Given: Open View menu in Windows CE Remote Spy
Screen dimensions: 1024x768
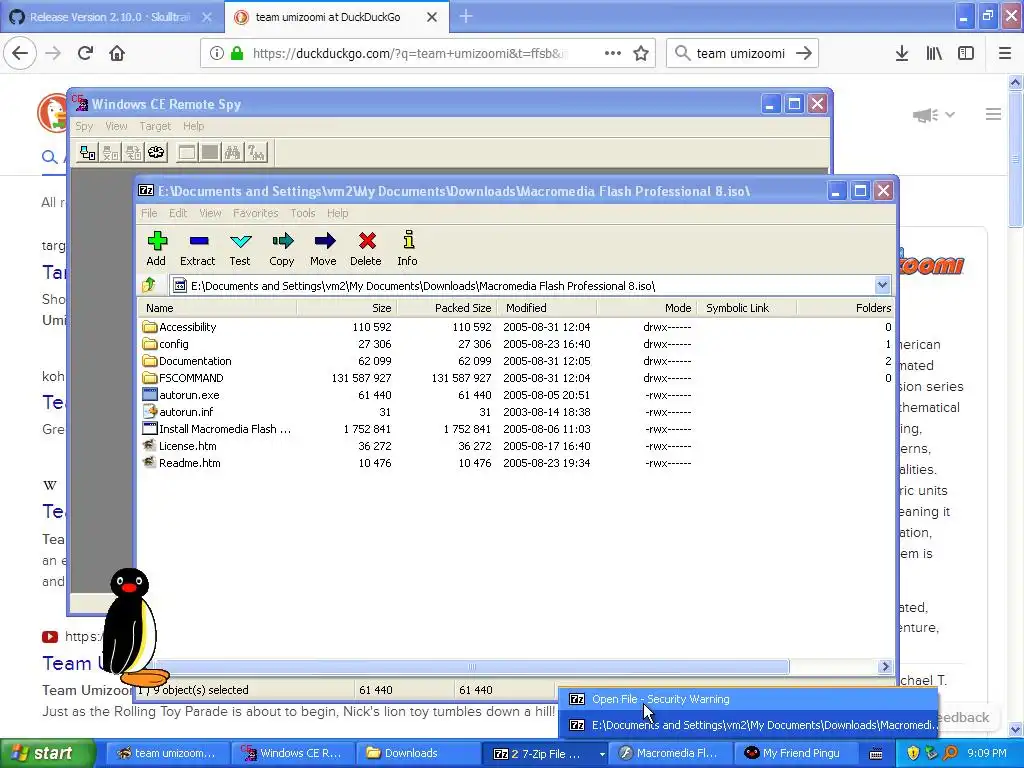Looking at the screenshot, I should 116,126.
